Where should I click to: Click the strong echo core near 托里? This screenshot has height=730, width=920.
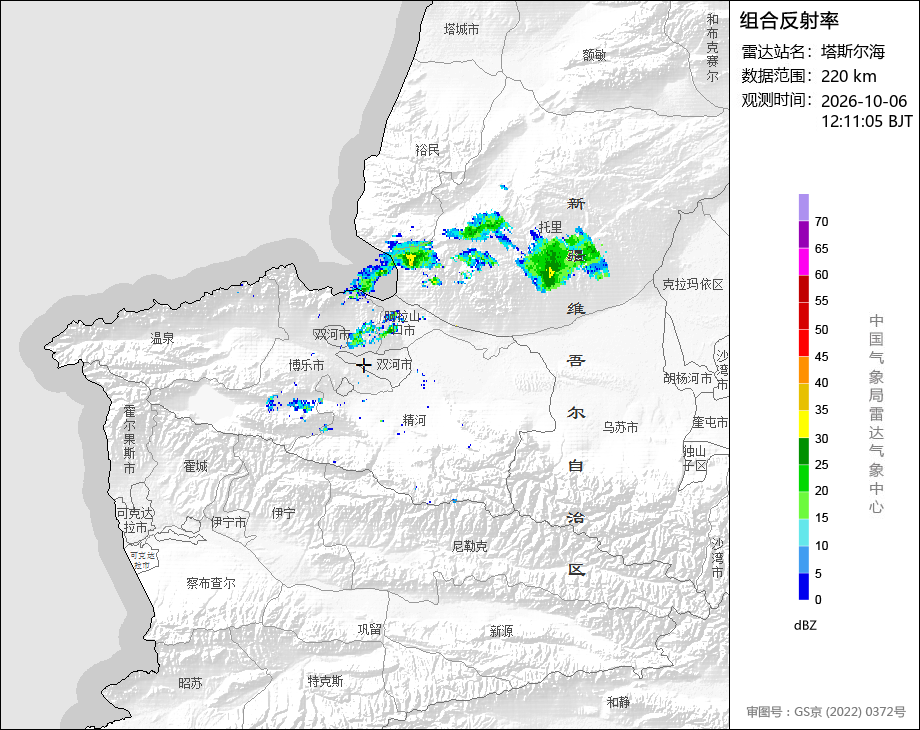tap(550, 272)
